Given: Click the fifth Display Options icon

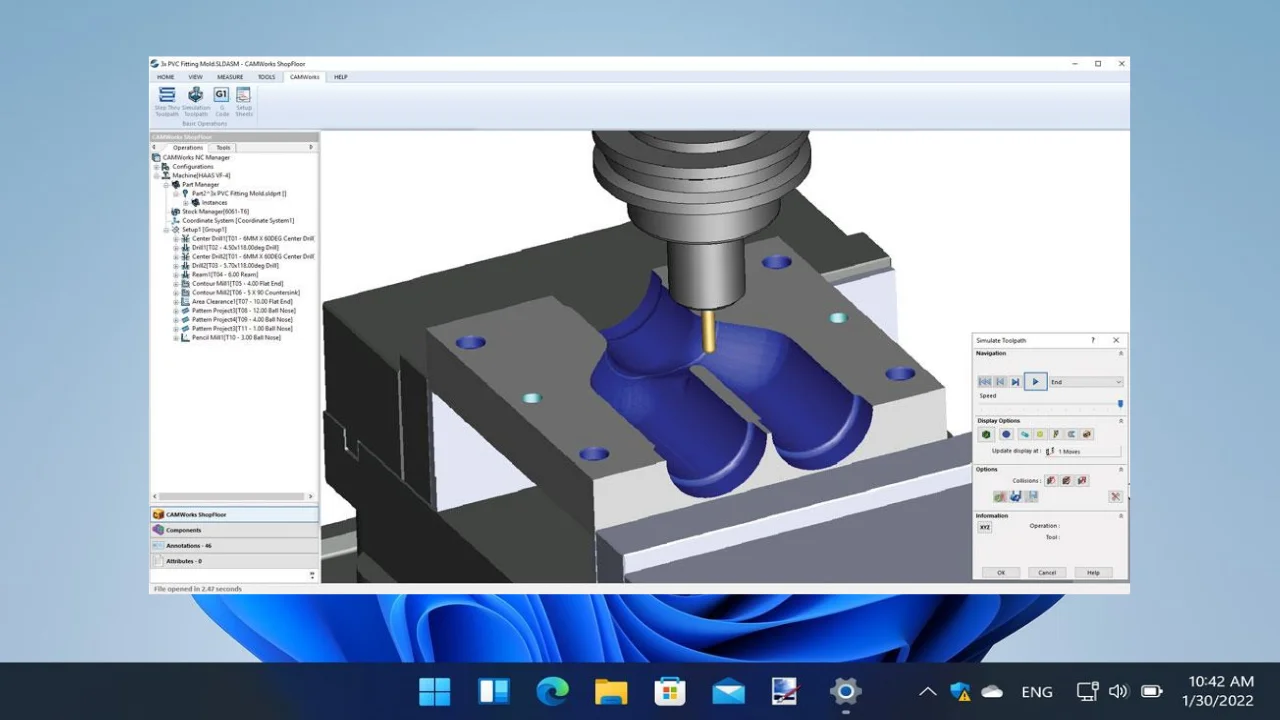Looking at the screenshot, I should (1056, 435).
